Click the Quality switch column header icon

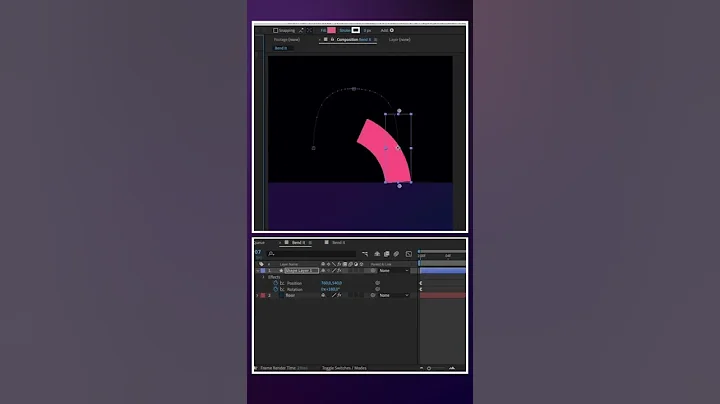point(334,264)
